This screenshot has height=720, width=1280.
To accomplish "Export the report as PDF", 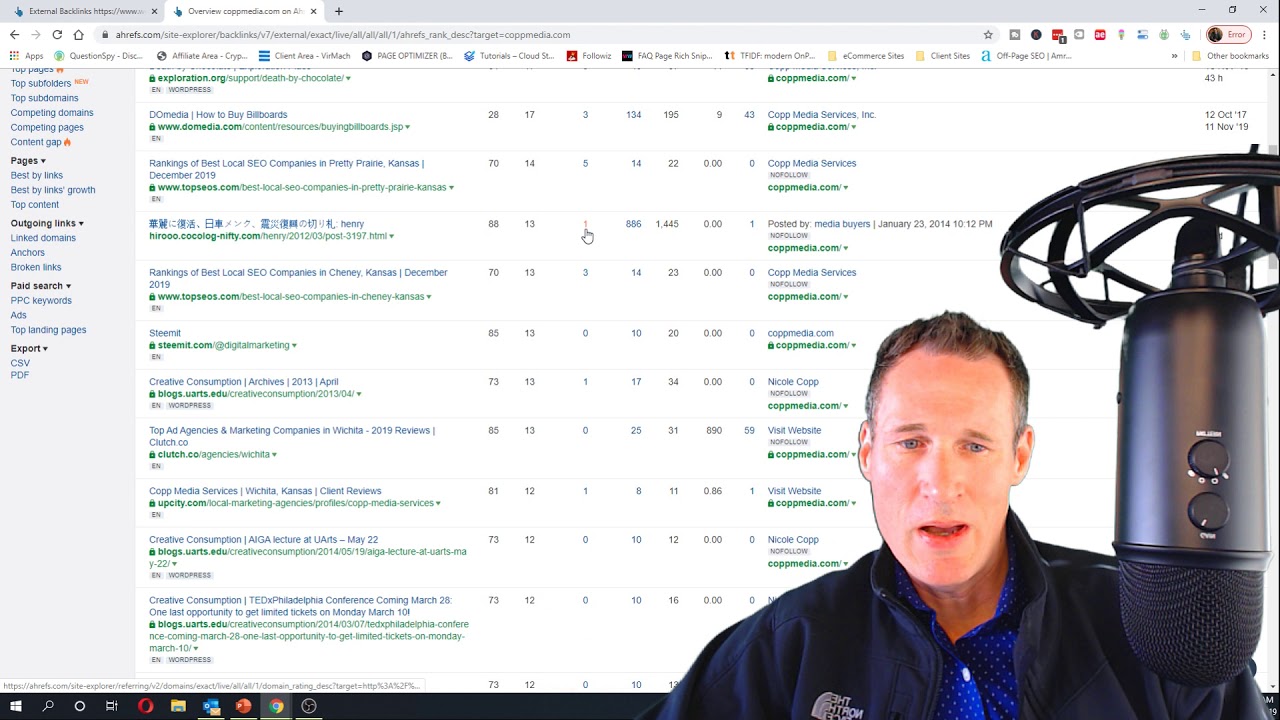I will 20,376.
